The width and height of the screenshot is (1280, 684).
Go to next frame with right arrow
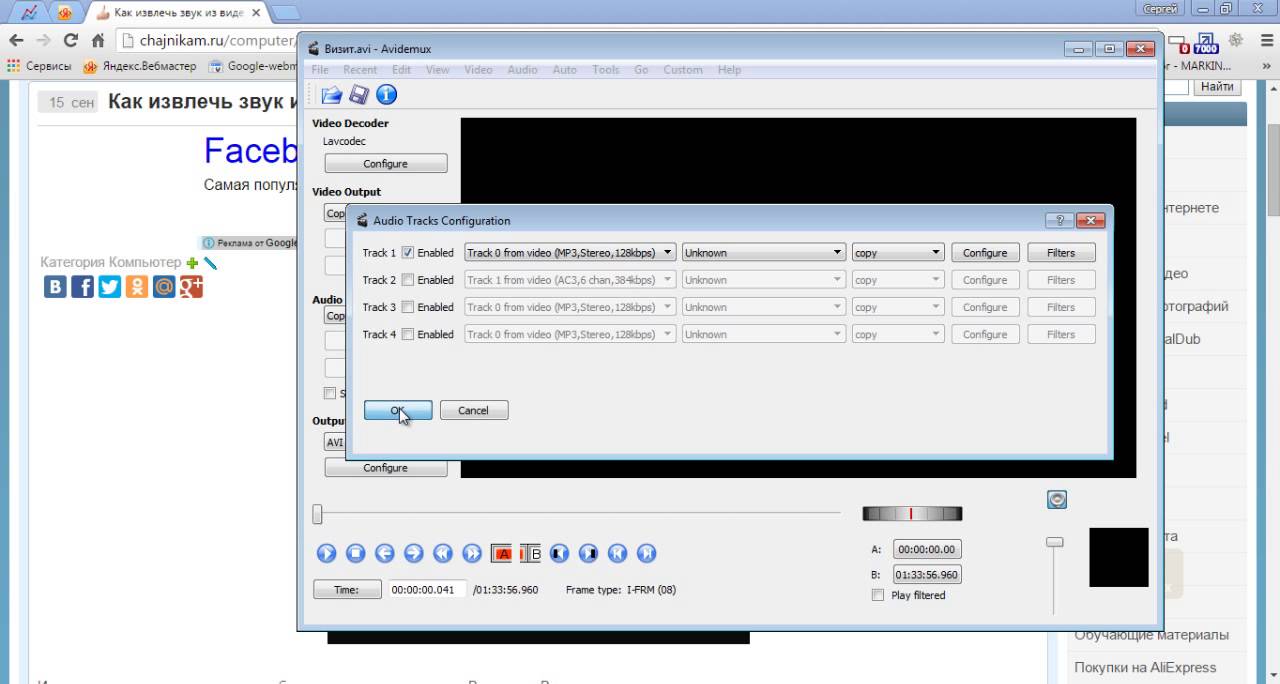point(413,553)
